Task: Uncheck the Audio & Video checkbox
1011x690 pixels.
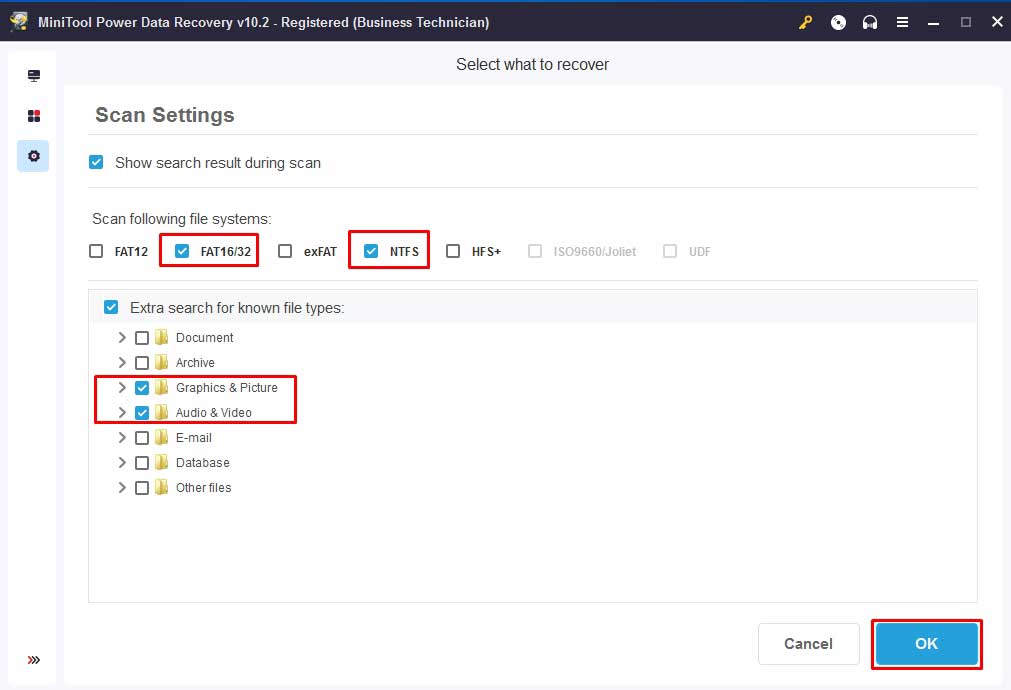Action: coord(142,413)
